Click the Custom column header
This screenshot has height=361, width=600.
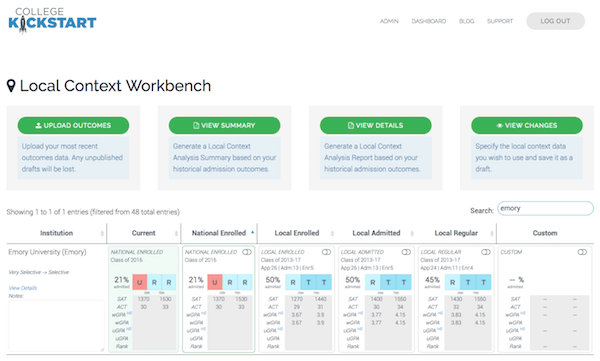(x=545, y=233)
